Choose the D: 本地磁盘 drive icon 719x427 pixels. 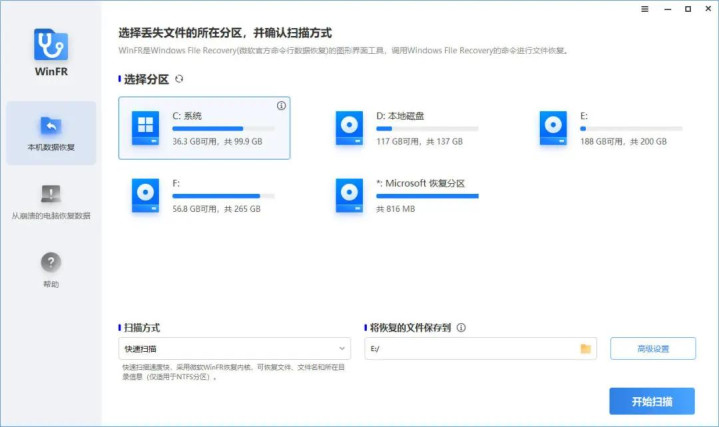click(349, 128)
